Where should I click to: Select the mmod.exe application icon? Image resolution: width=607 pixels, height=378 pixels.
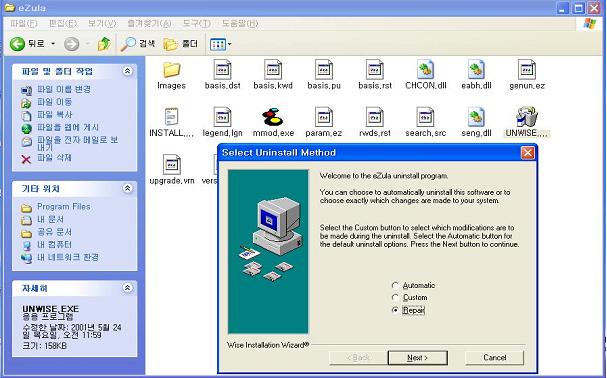[x=273, y=117]
